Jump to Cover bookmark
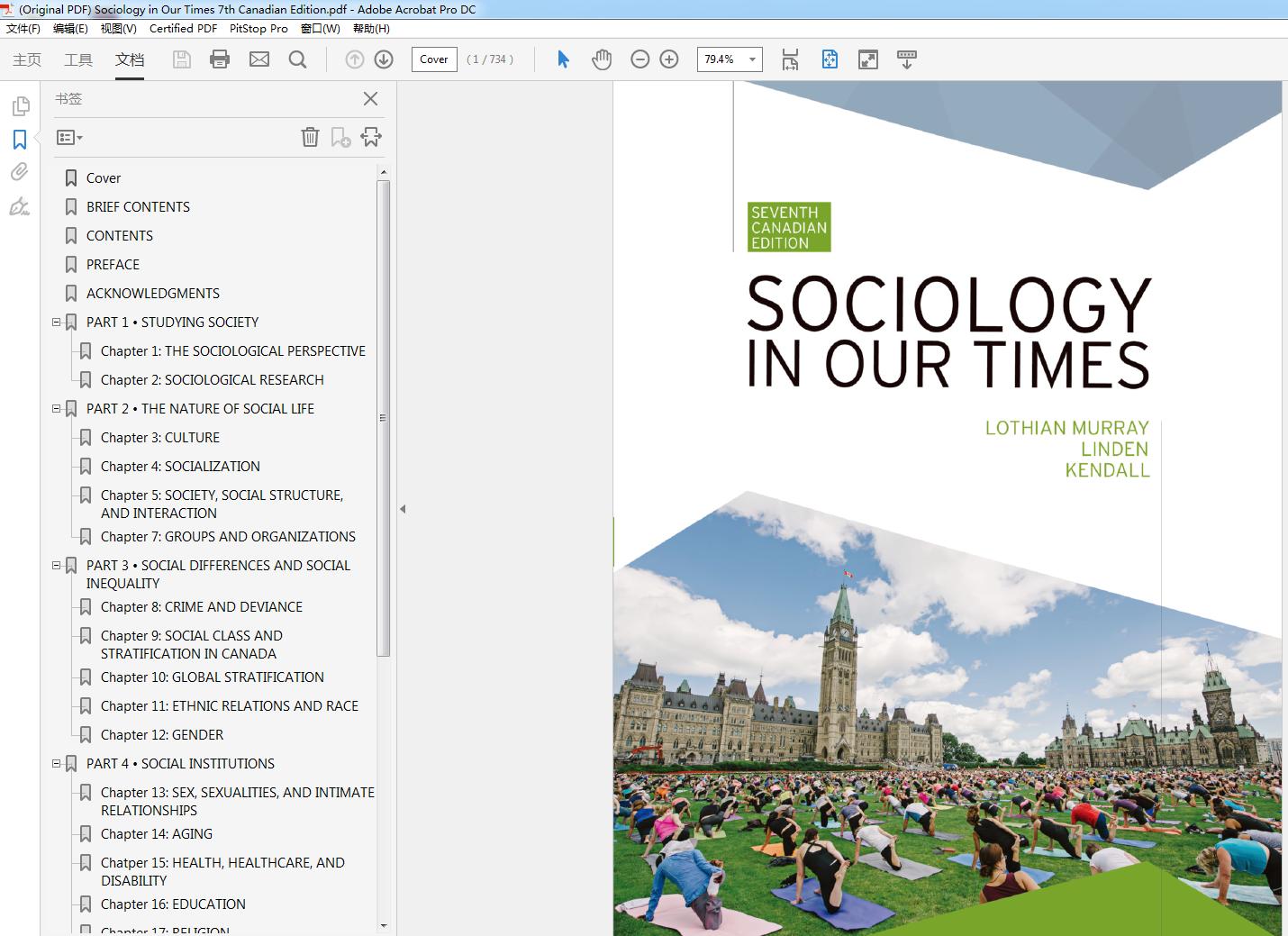The image size is (1288, 936). pyautogui.click(x=104, y=178)
